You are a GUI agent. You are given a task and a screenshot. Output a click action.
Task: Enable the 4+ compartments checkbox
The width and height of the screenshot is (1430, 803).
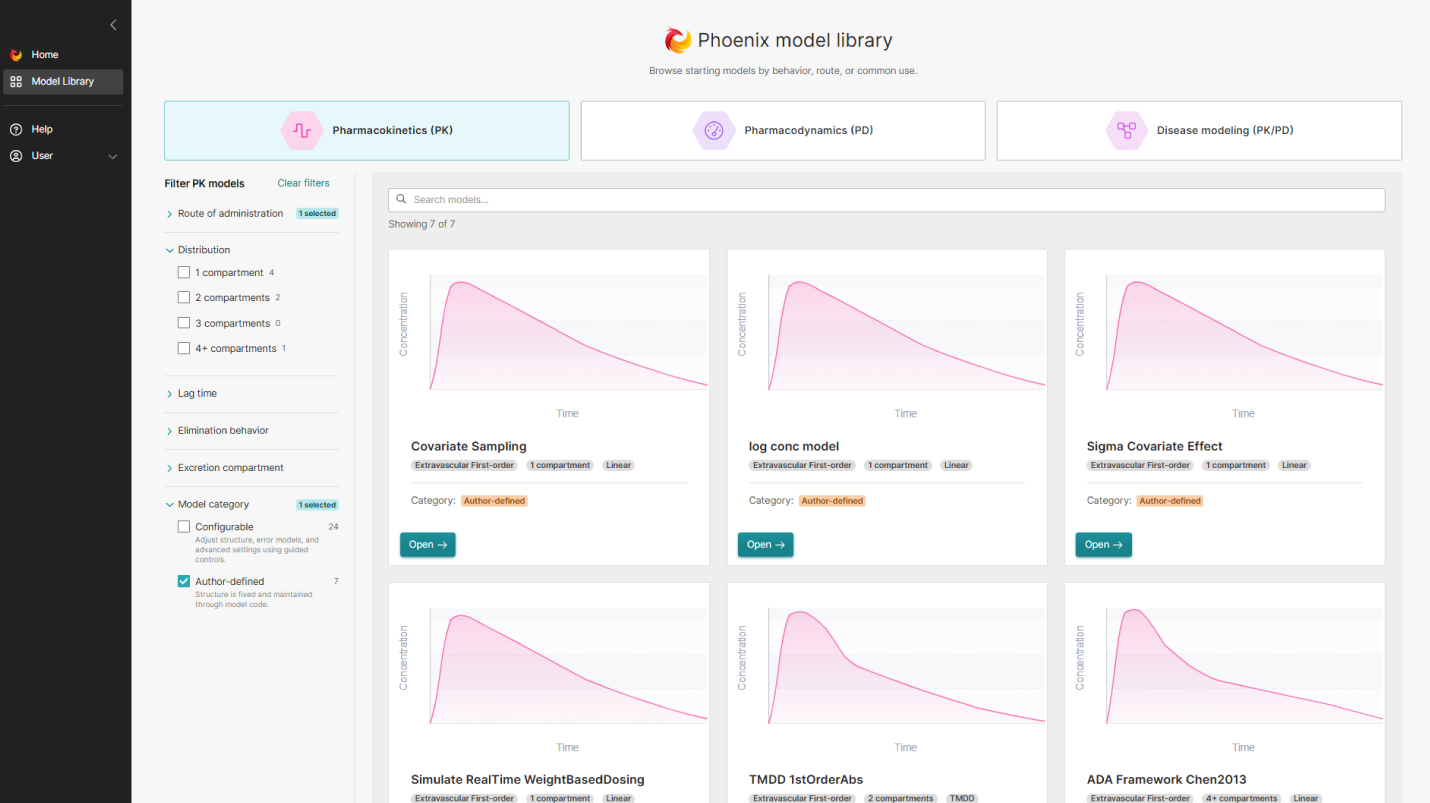click(184, 348)
